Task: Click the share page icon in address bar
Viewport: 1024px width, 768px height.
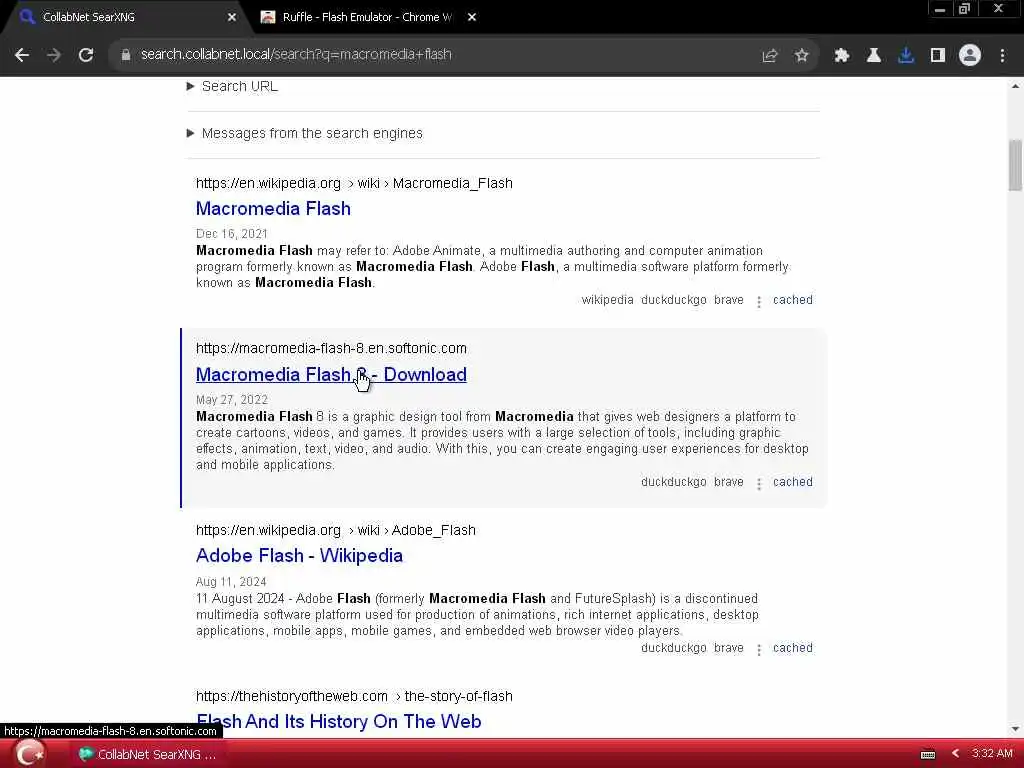Action: 770,56
